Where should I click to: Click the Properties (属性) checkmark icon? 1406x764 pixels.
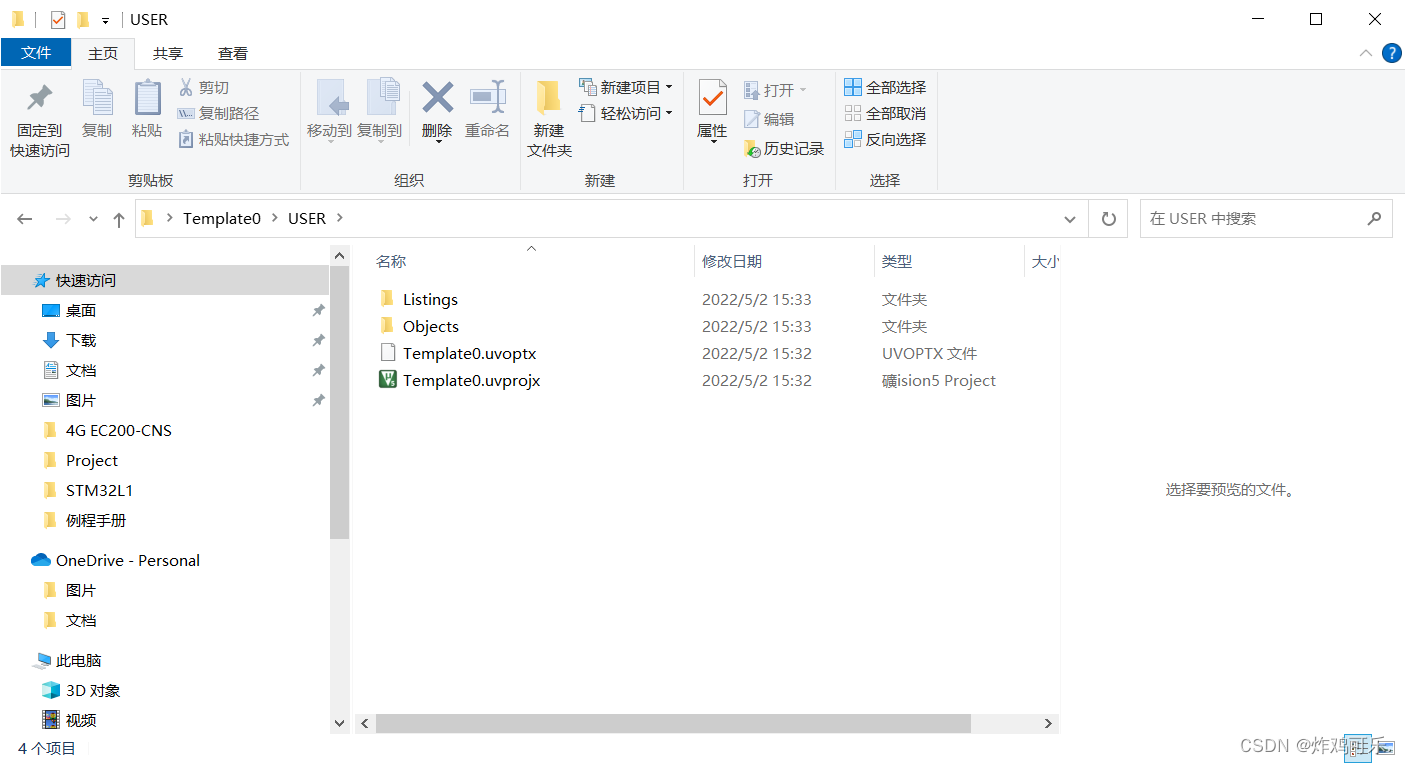click(x=712, y=98)
